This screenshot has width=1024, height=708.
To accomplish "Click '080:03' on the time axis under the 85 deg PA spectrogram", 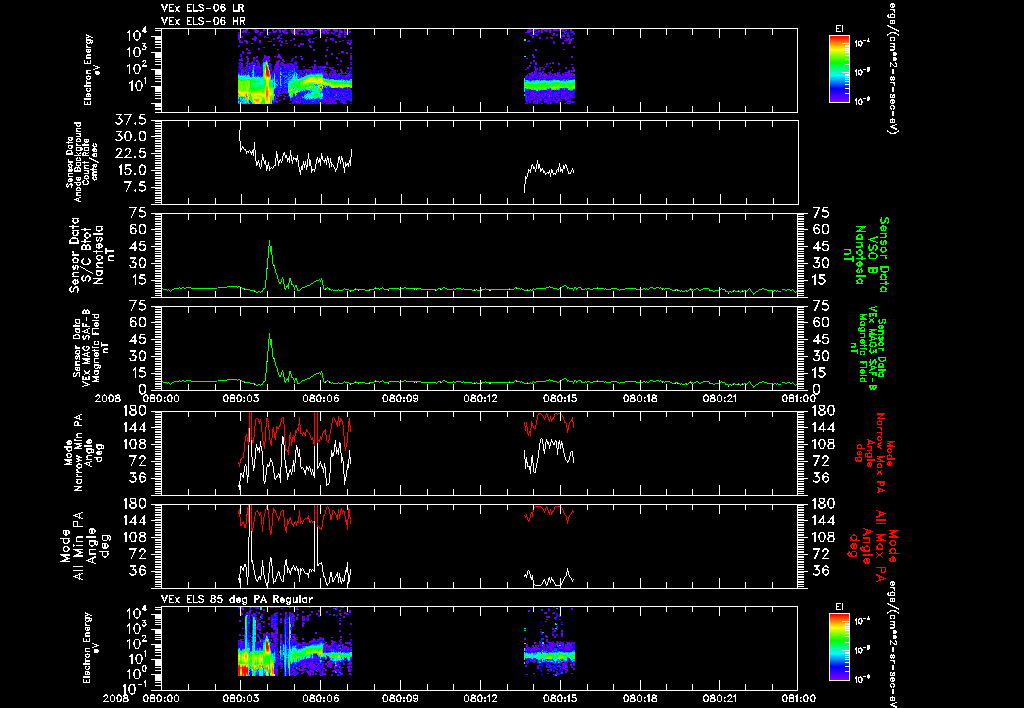I will pyautogui.click(x=241, y=698).
